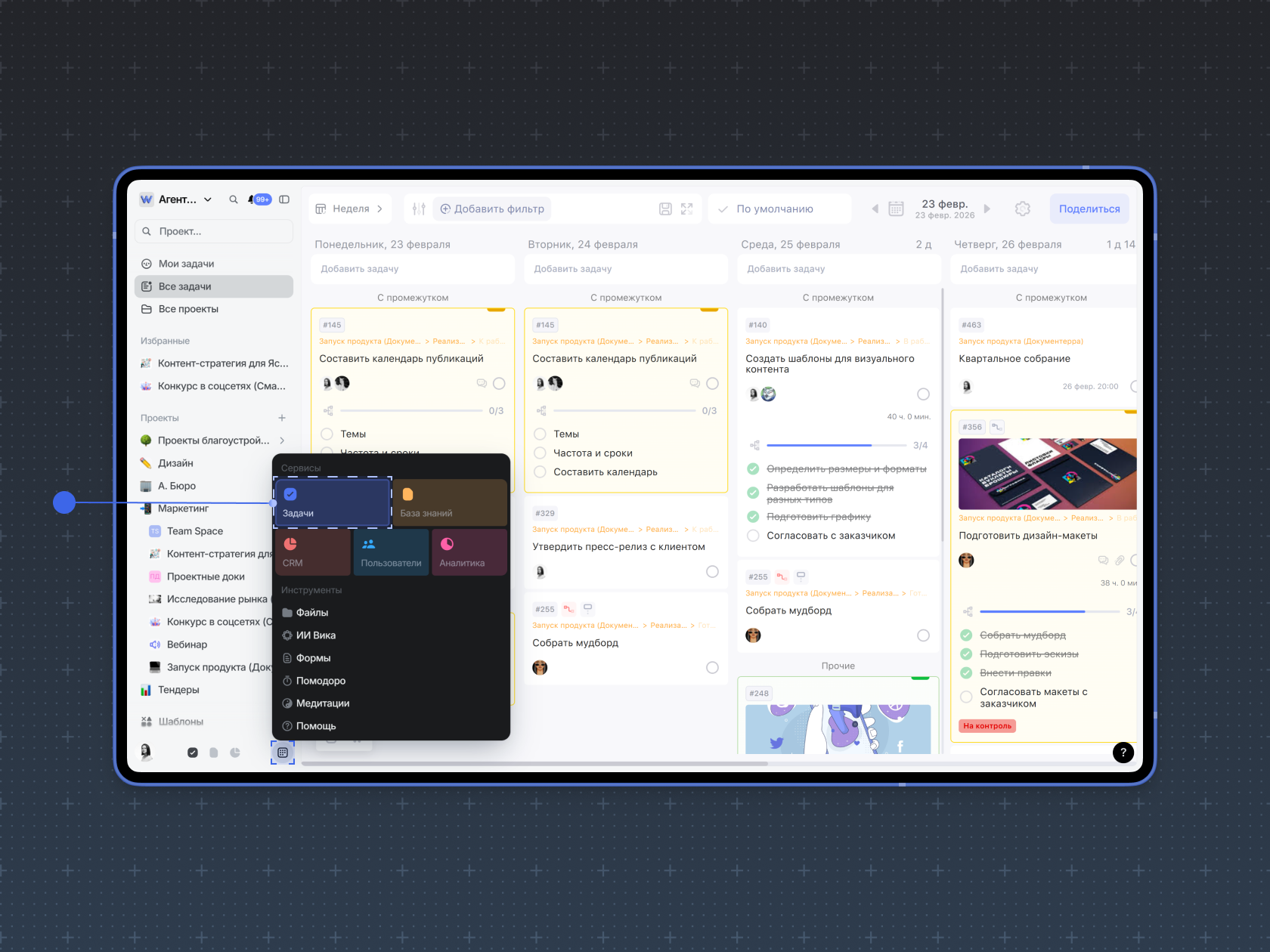The image size is (1270, 952).
Task: Mark "Согласовать с заказчиком" subtask complete
Action: (753, 536)
